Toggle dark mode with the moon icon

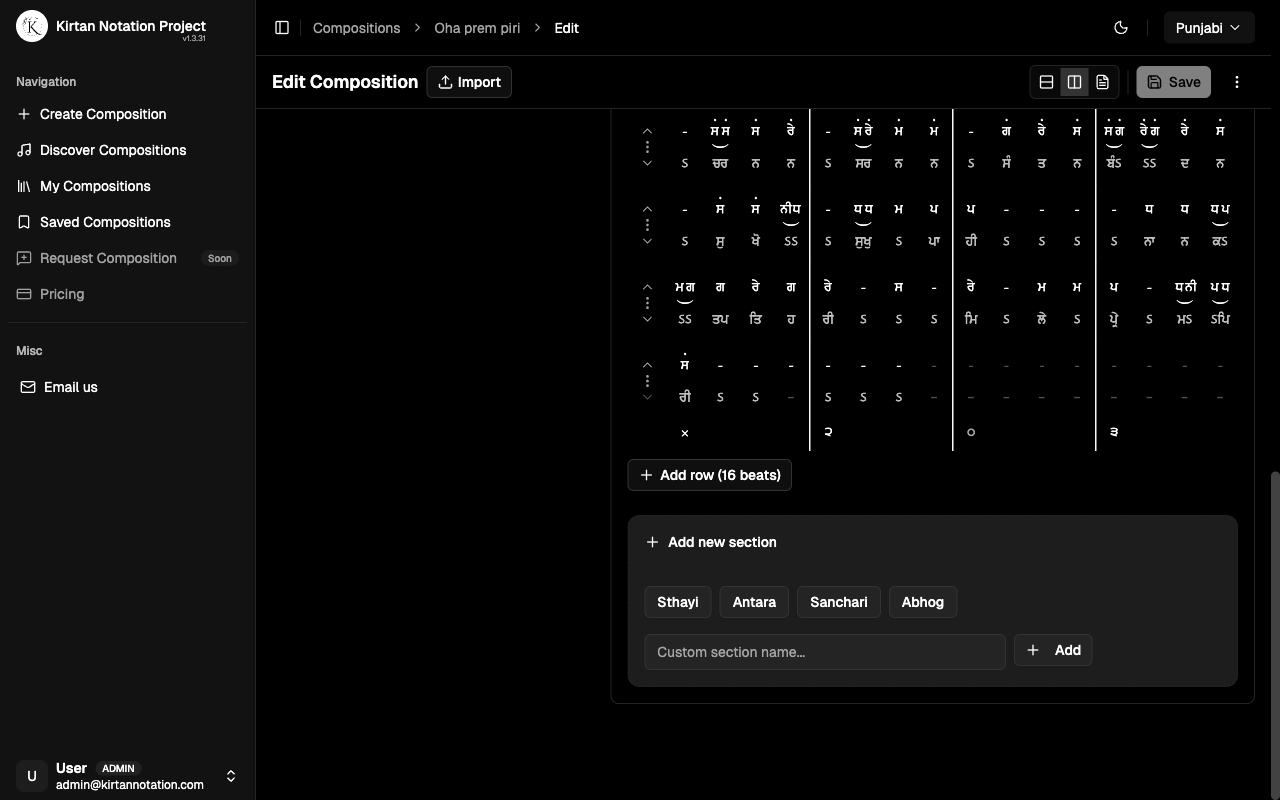click(x=1121, y=28)
